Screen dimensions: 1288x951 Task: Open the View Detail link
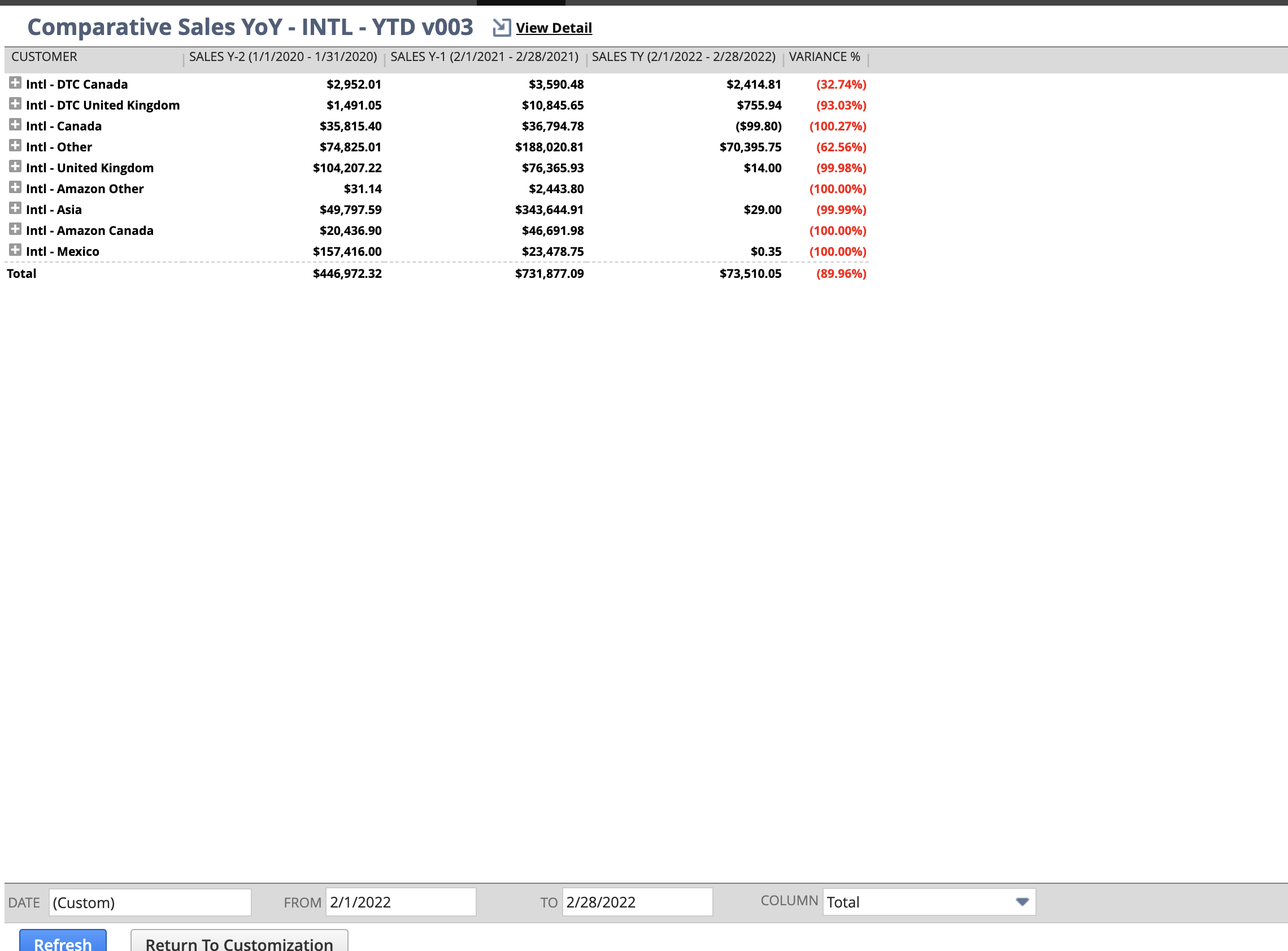click(553, 28)
